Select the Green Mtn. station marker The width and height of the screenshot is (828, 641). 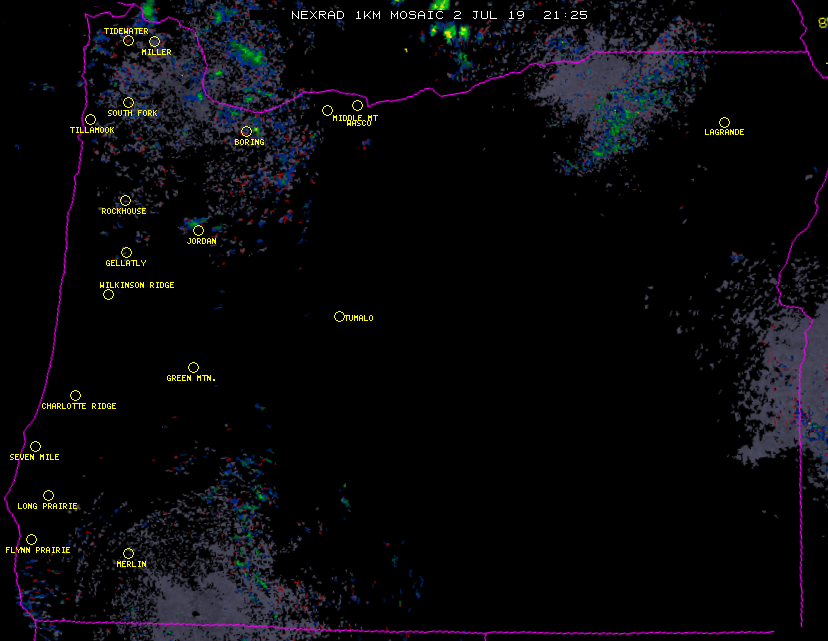coord(193,367)
